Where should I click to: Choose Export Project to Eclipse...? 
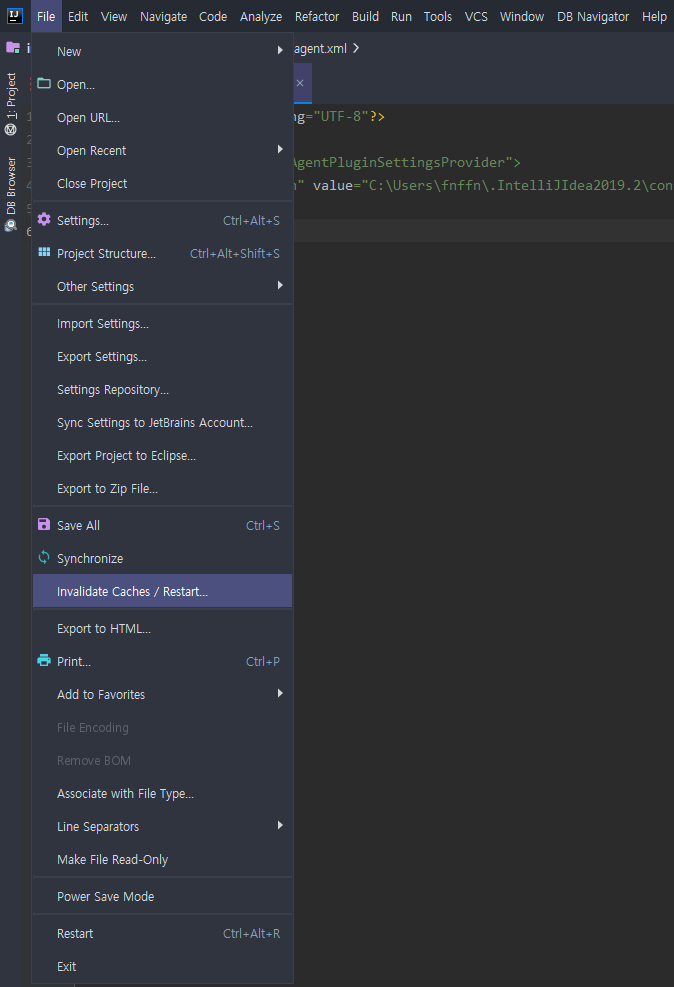pyautogui.click(x=162, y=456)
